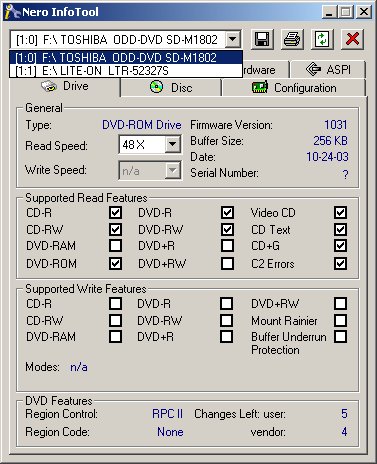Image resolution: width=377 pixels, height=464 pixels.
Task: Check the DVD-RAM write feature checkbox
Action: tap(115, 336)
